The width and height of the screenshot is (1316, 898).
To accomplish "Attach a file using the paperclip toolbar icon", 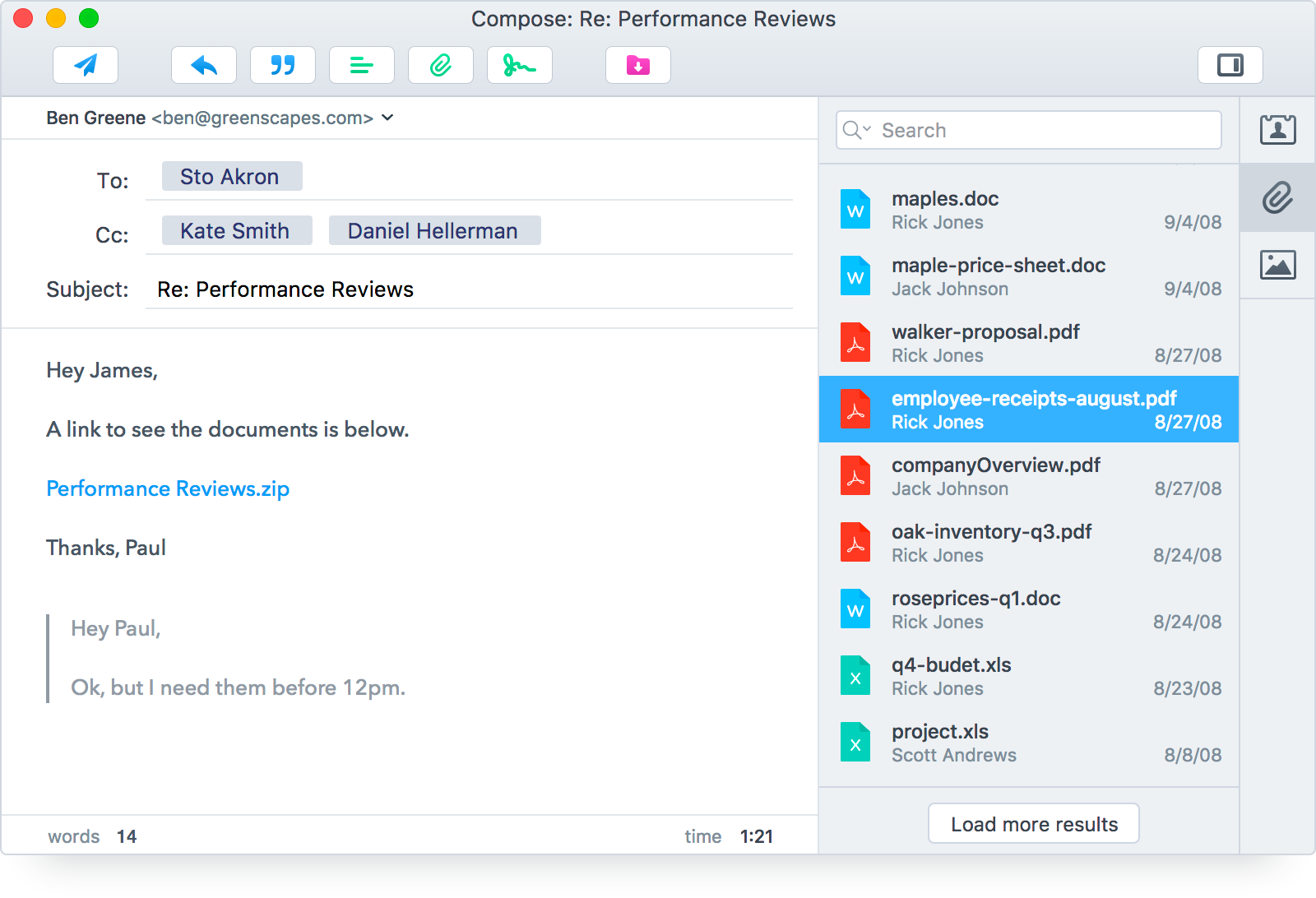I will coord(441,65).
